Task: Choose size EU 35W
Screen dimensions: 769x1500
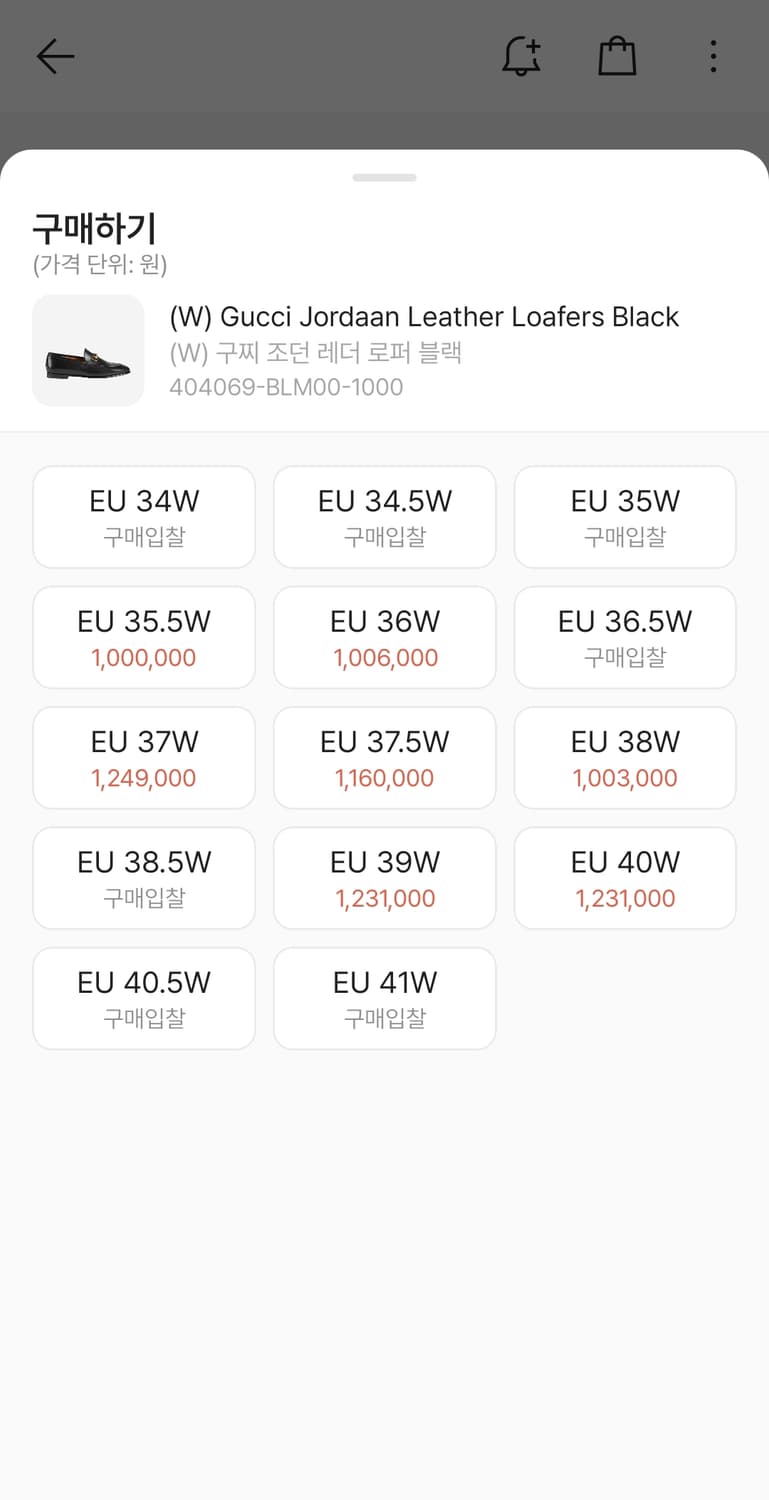Action: click(625, 517)
